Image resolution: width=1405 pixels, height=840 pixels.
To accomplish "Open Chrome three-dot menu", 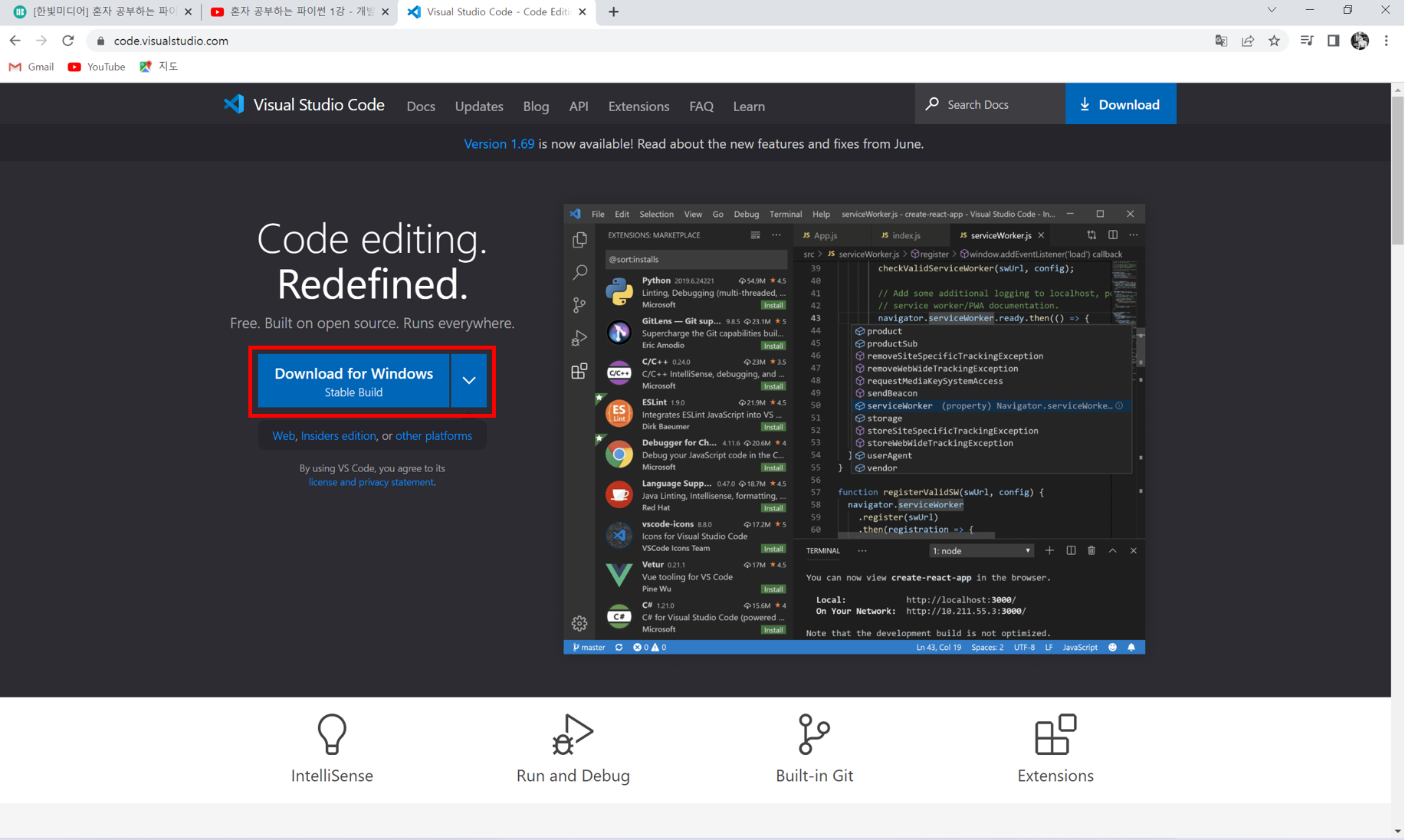I will point(1386,41).
